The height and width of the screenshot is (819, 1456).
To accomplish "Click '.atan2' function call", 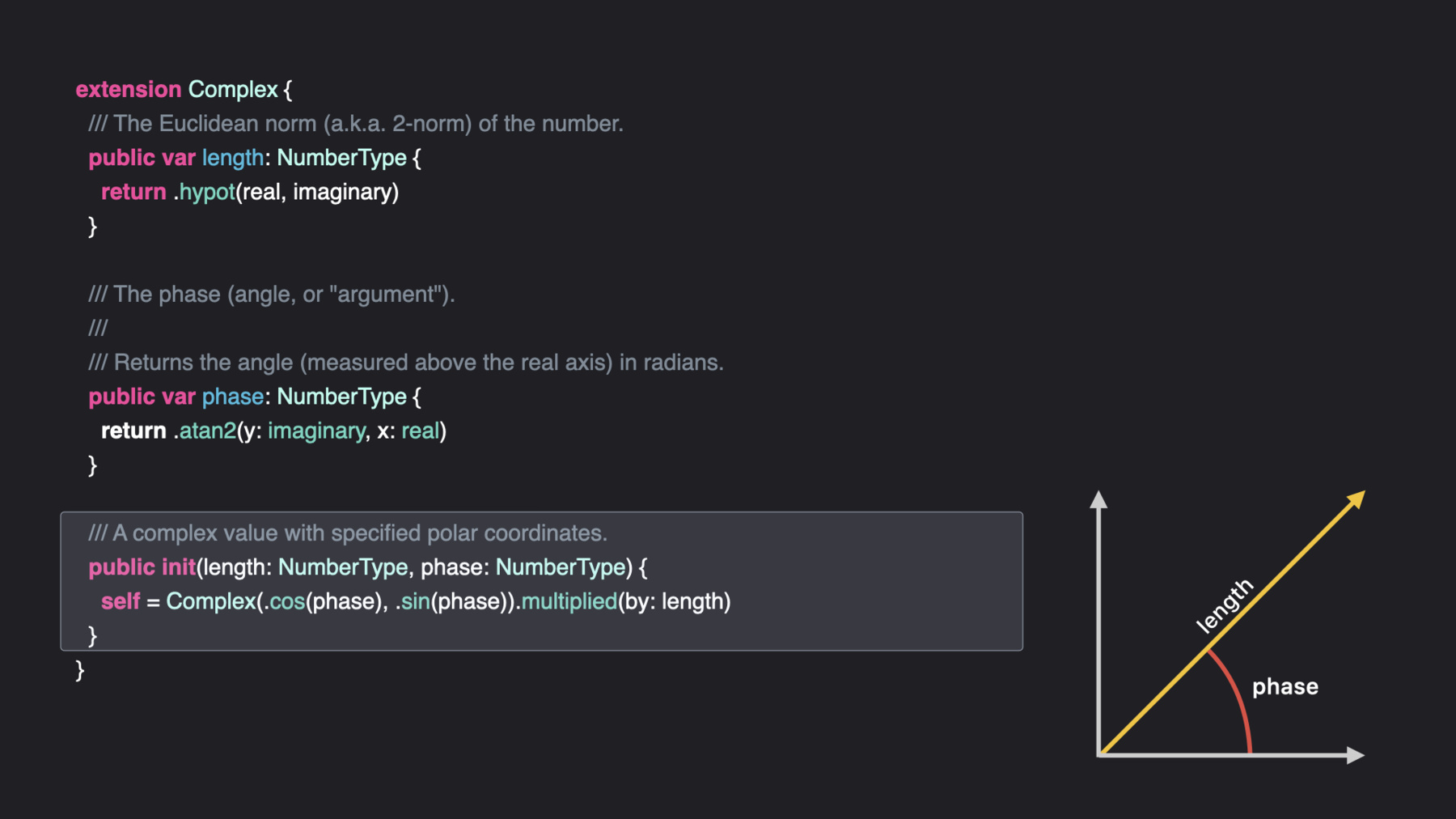I will pos(205,431).
